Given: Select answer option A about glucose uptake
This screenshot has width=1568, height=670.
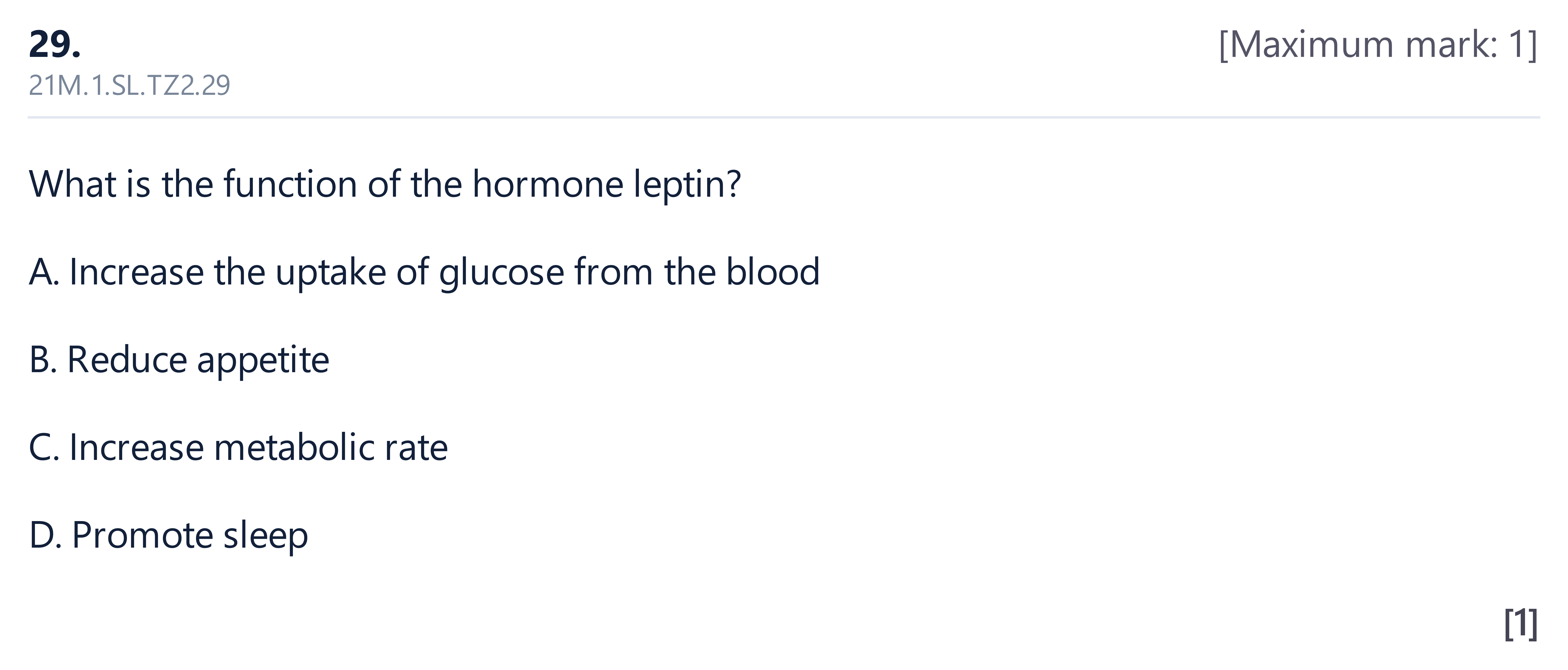Looking at the screenshot, I should tap(424, 272).
